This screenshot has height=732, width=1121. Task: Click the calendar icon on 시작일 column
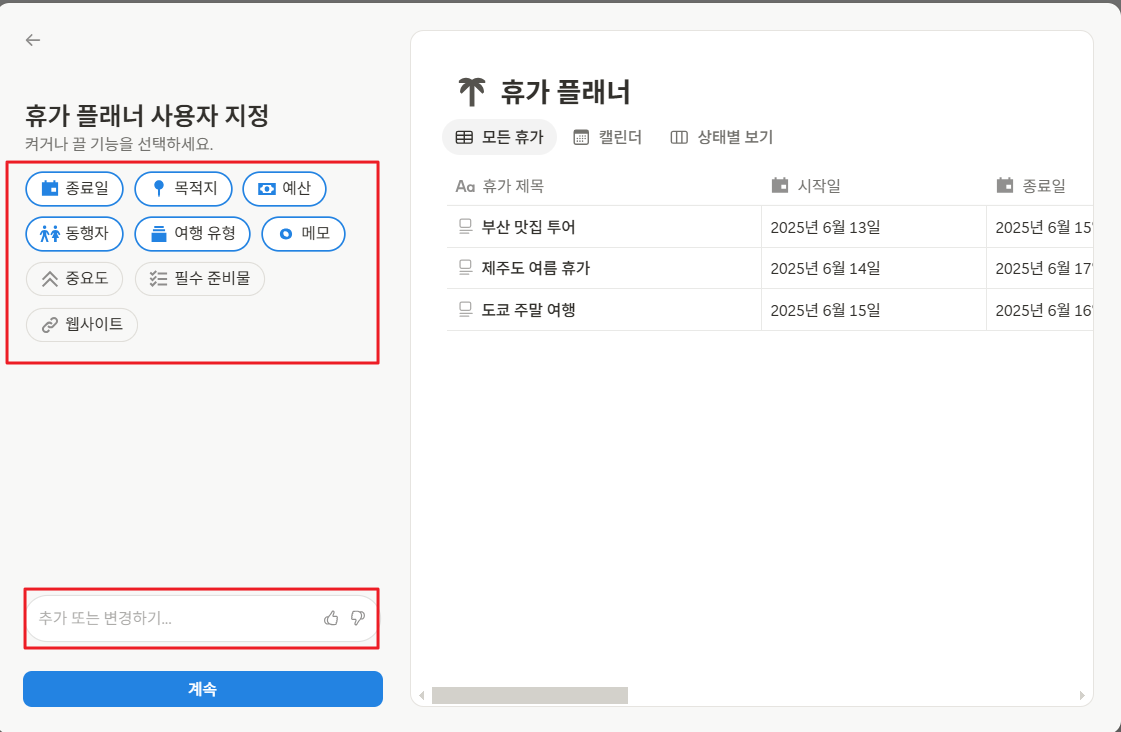tap(778, 185)
